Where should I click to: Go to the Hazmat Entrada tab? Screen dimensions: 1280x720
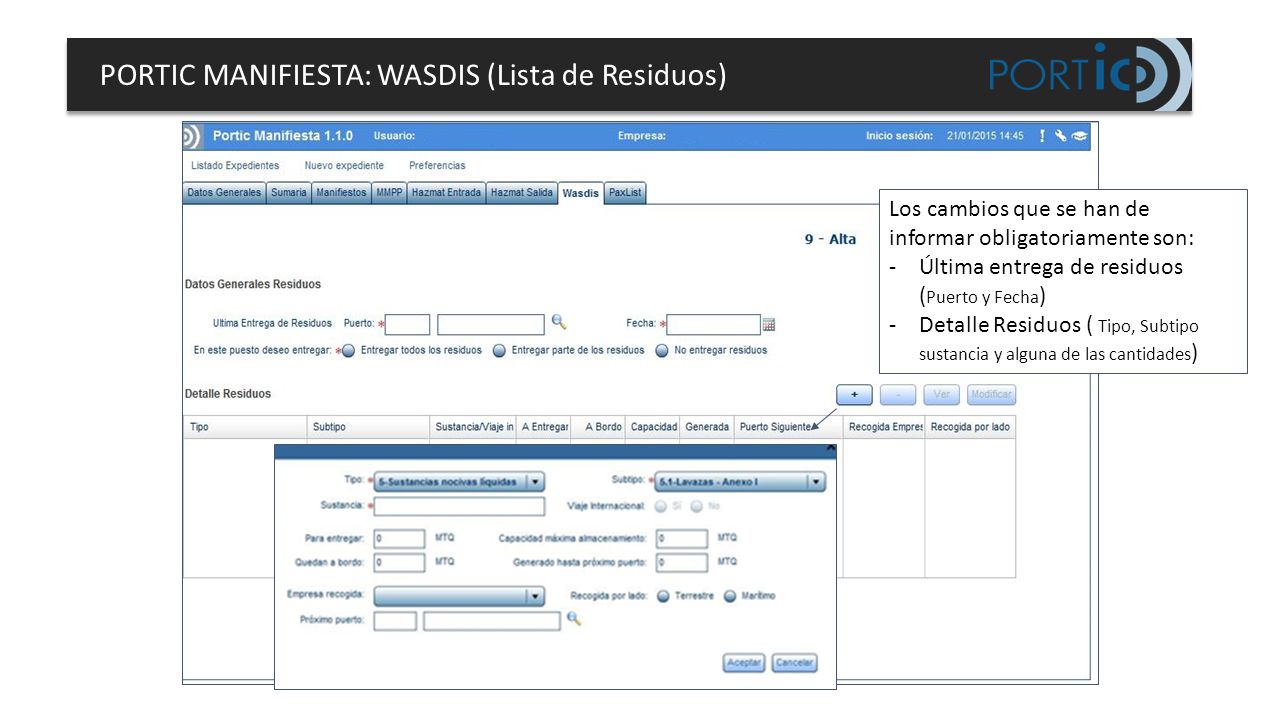[x=446, y=193]
